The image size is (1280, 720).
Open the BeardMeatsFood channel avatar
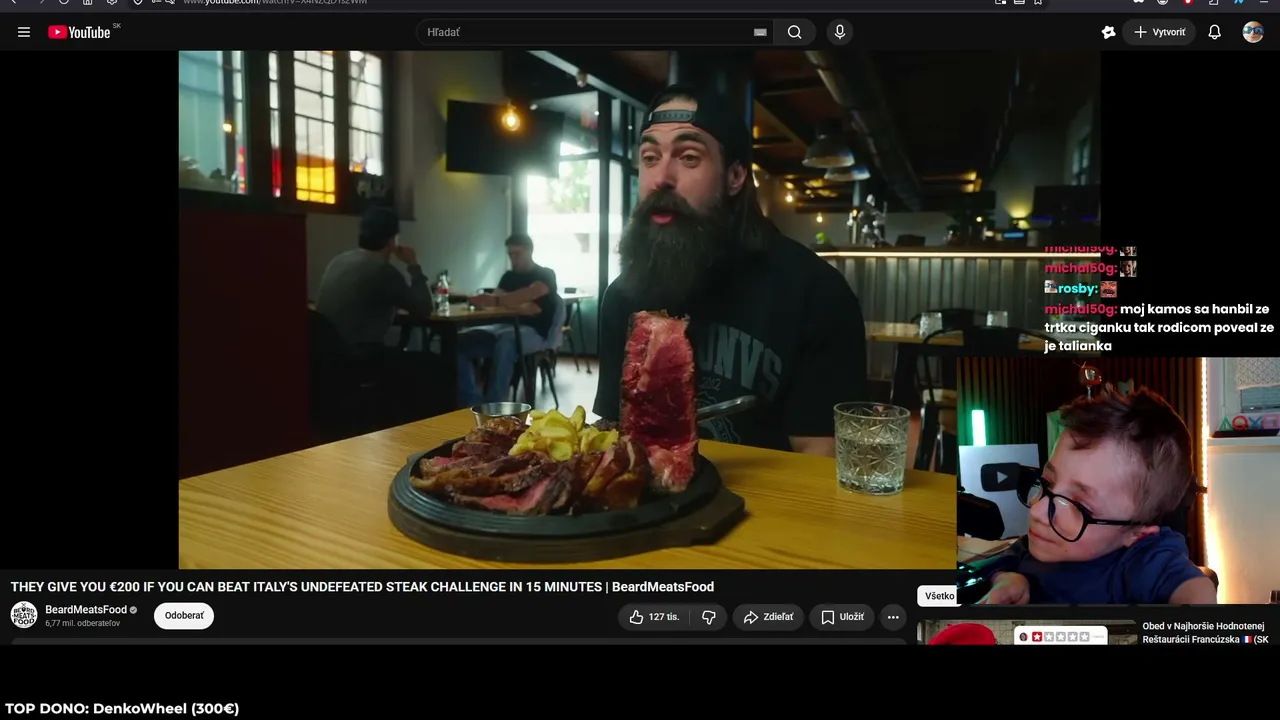[x=24, y=615]
